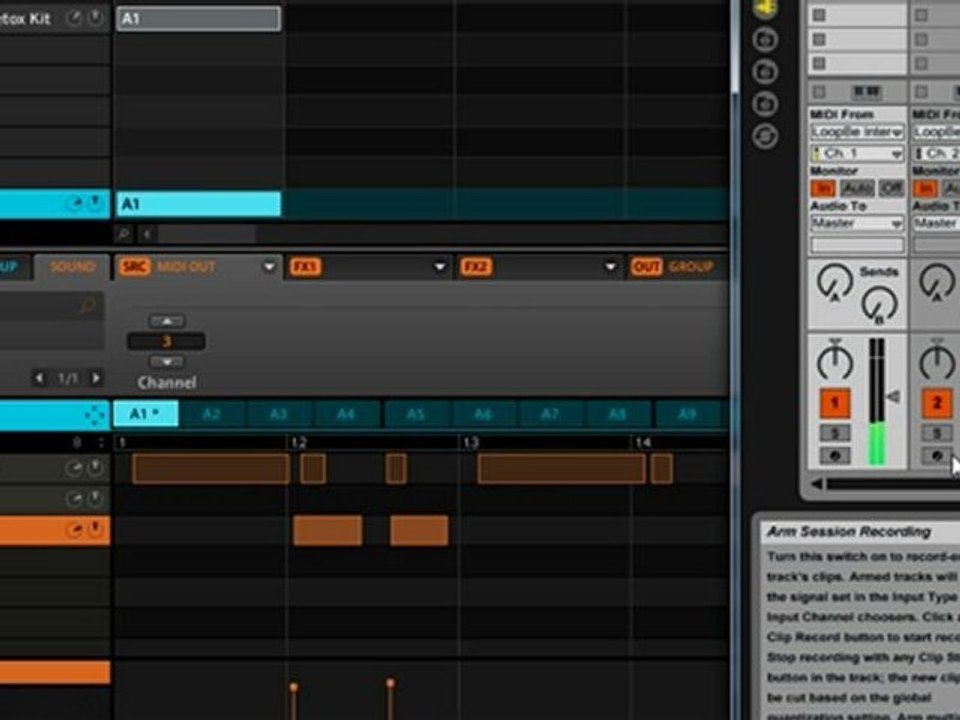960x720 pixels.
Task: Click the scroll-left arrow beside the arranger scrollbar
Action: pyautogui.click(x=147, y=234)
